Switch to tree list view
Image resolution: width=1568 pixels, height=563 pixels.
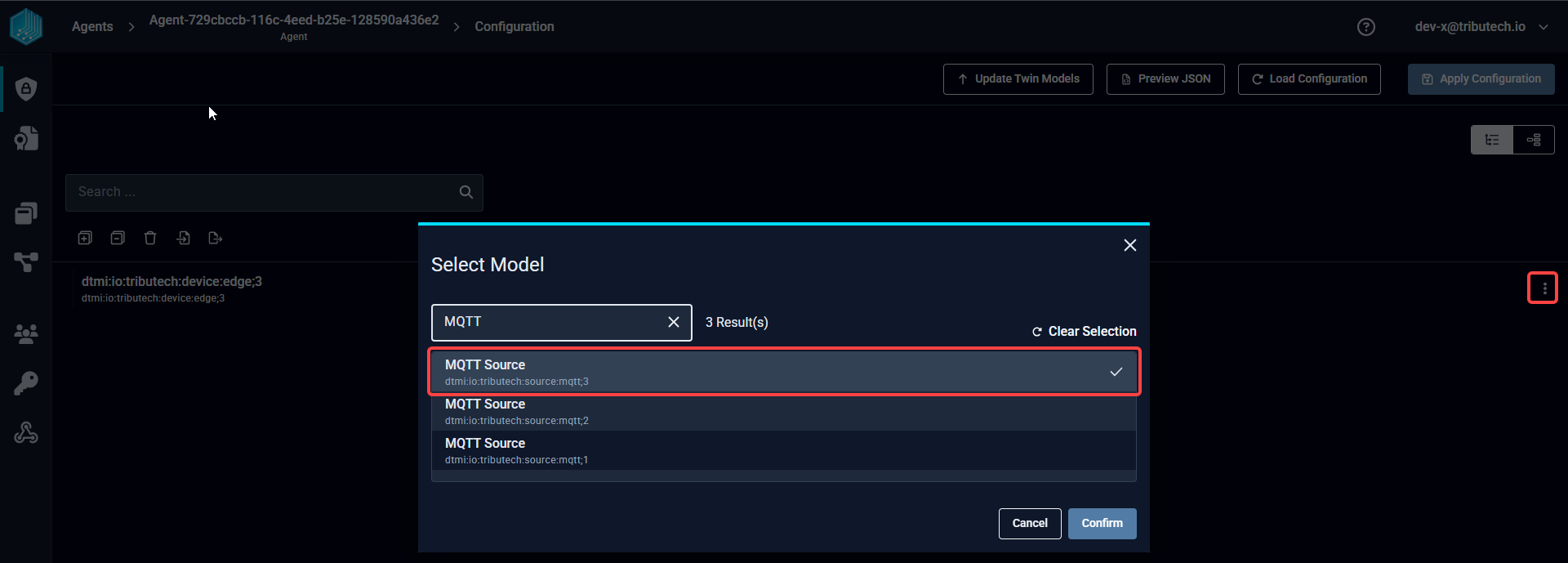click(x=1492, y=140)
